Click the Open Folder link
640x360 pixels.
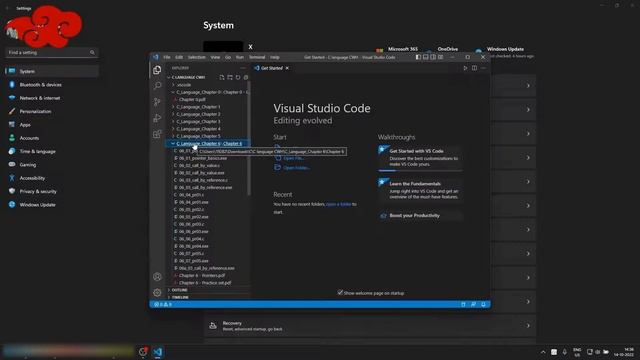pos(296,168)
